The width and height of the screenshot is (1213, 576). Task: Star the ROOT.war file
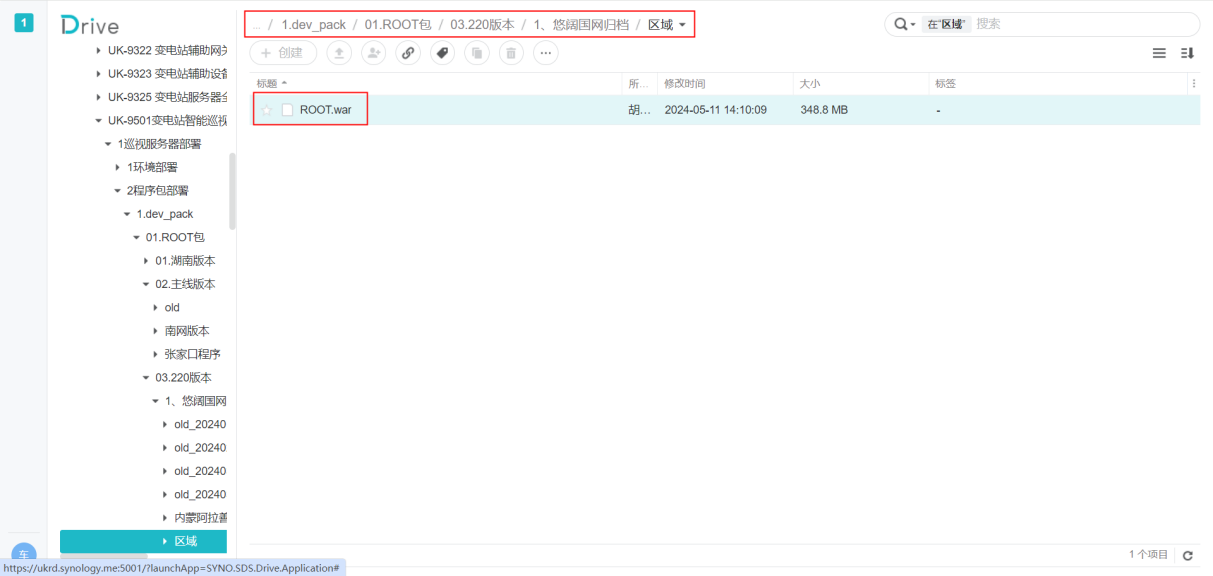tap(267, 110)
